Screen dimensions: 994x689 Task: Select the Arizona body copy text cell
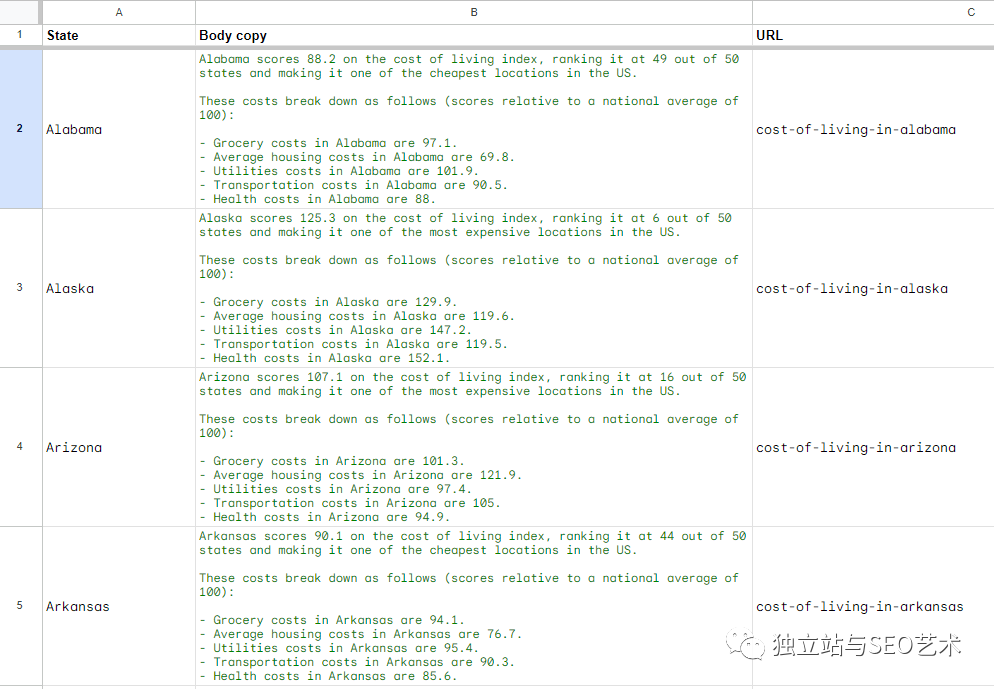[474, 447]
